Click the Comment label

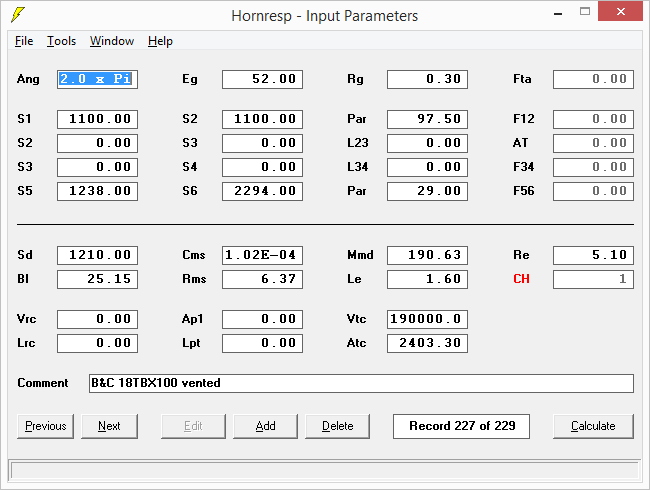43,383
